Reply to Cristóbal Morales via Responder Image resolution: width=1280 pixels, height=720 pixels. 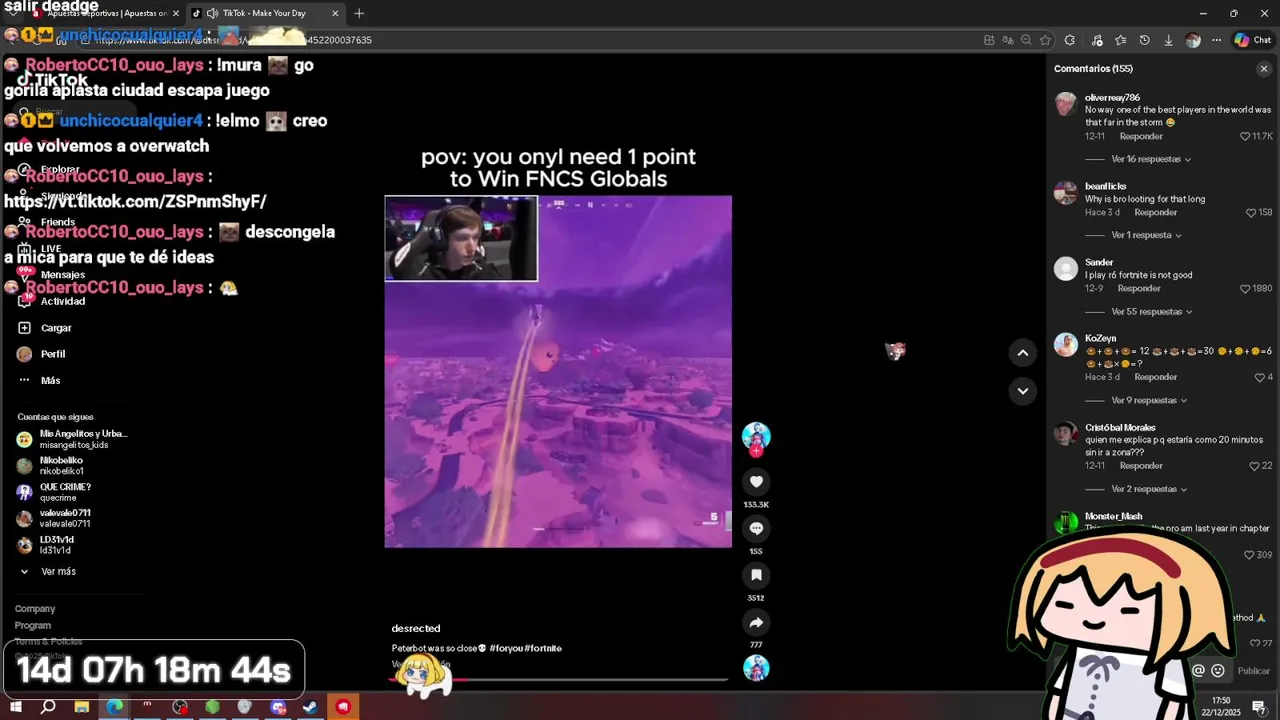(1141, 466)
